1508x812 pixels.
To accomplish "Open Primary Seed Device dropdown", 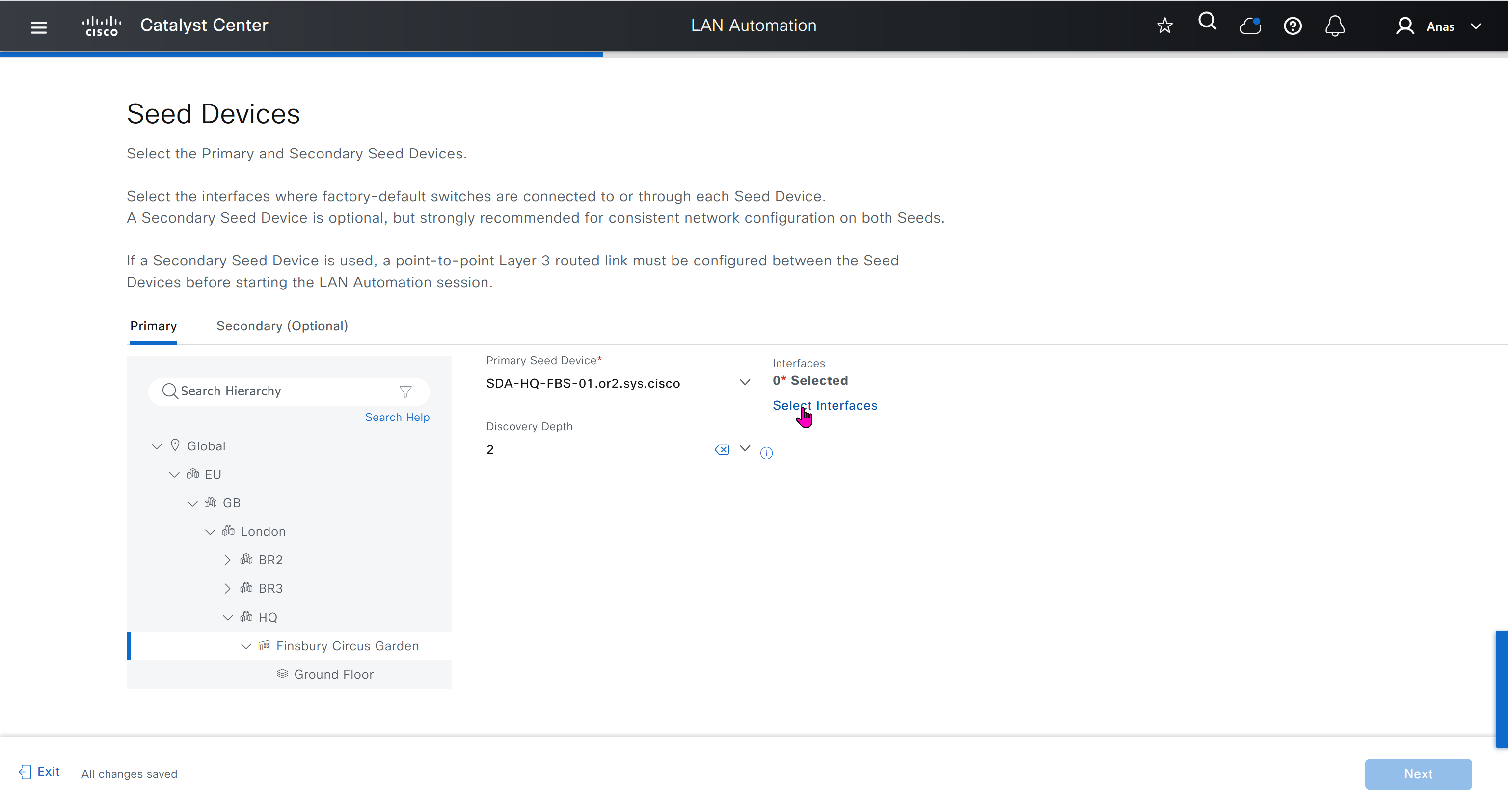I will click(744, 383).
